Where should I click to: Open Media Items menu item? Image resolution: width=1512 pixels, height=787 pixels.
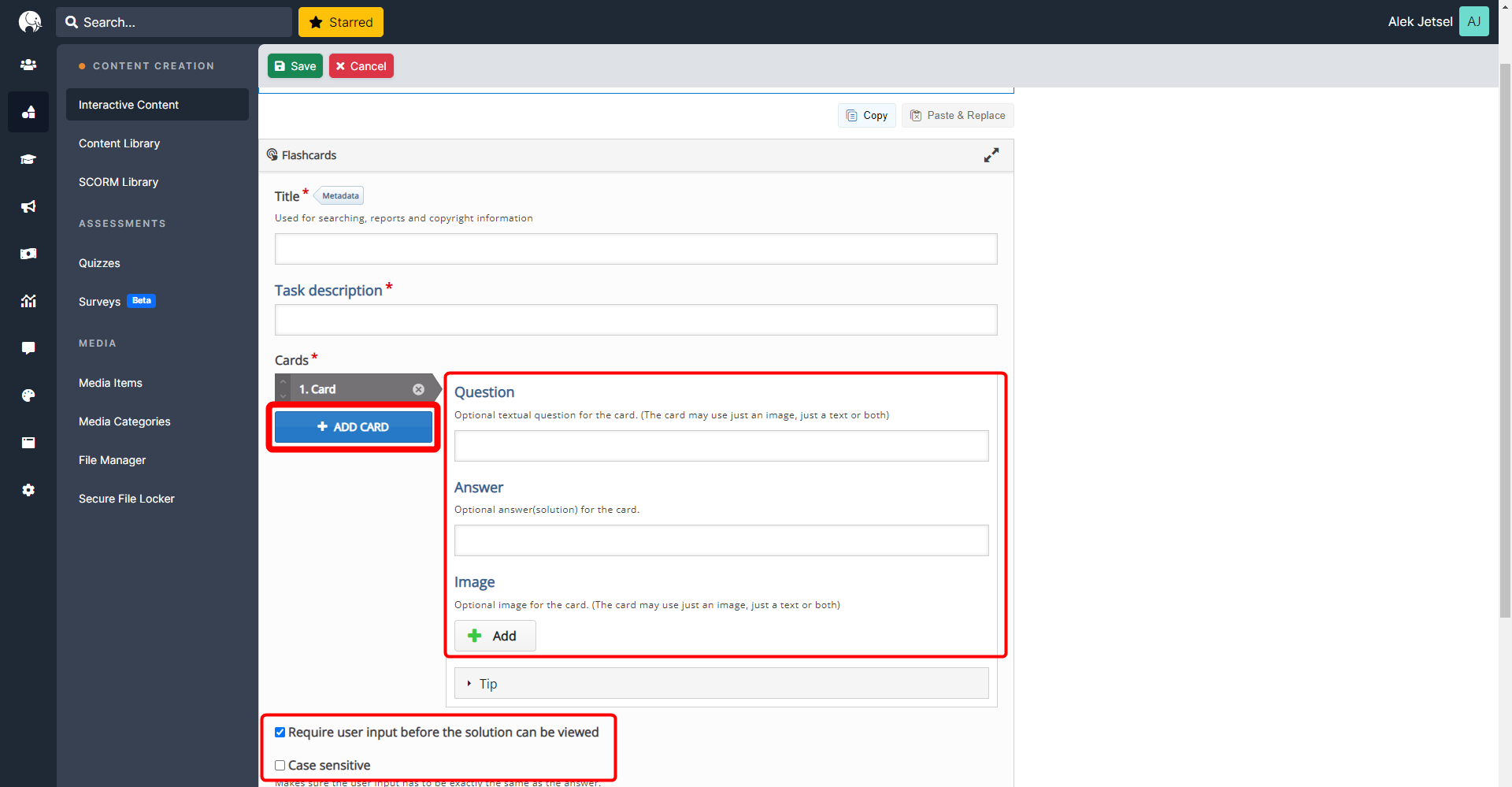[110, 383]
